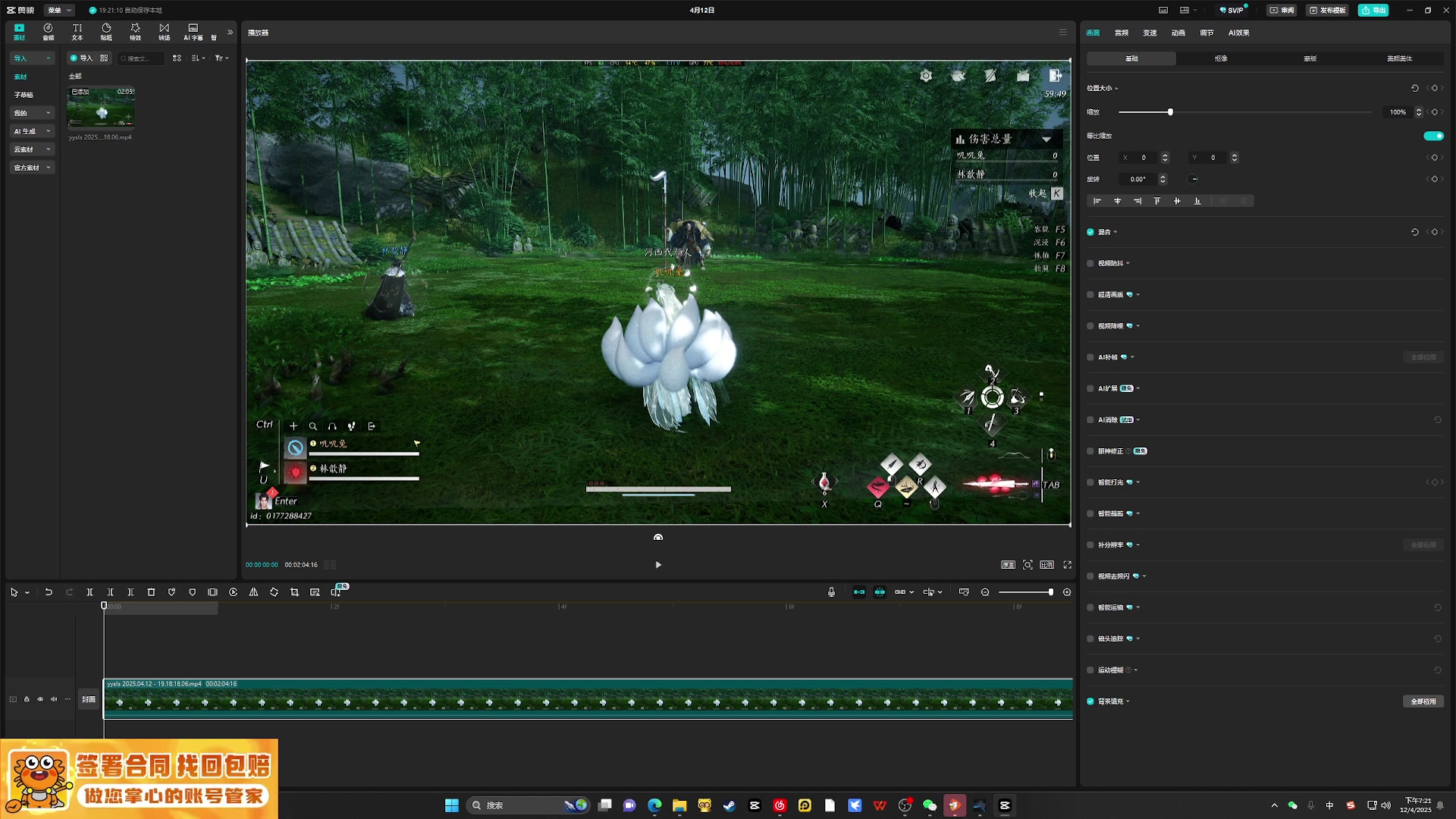The width and height of the screenshot is (1456, 819).
Task: Open the 音频 audio library icon
Action: click(x=48, y=31)
